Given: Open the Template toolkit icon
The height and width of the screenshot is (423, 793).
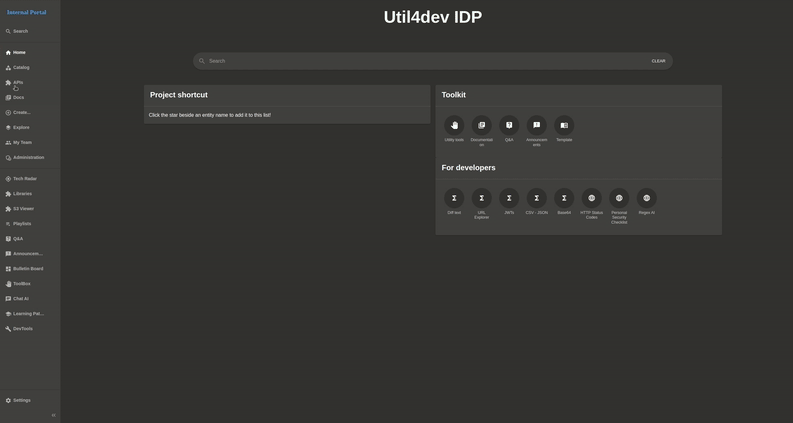Looking at the screenshot, I should pyautogui.click(x=564, y=125).
